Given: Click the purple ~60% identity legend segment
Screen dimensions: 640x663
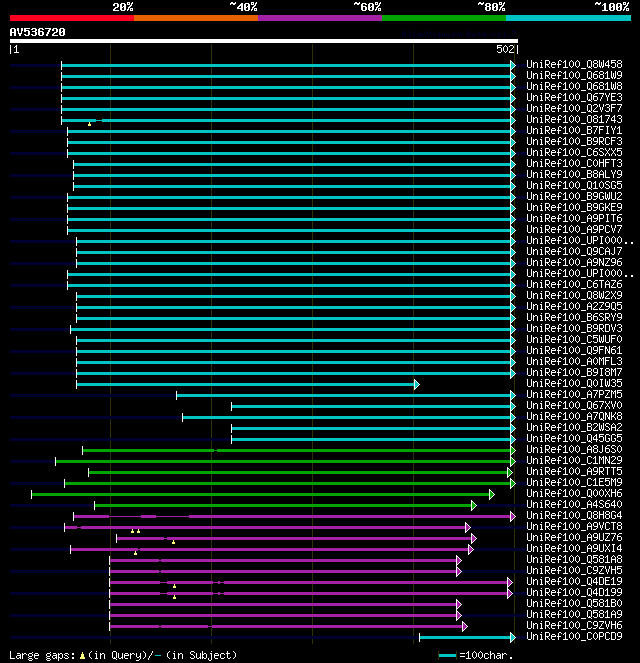Looking at the screenshot, I should coord(320,18).
